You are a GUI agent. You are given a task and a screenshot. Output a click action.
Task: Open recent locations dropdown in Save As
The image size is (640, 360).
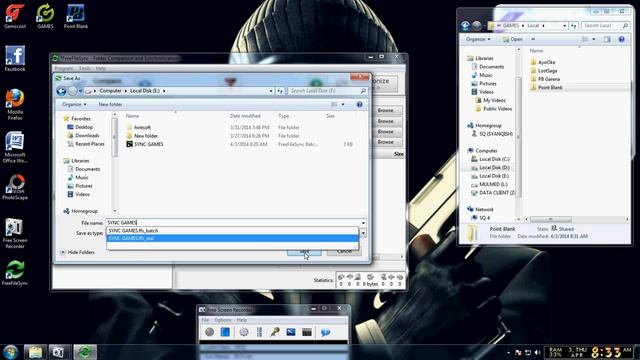[80, 91]
